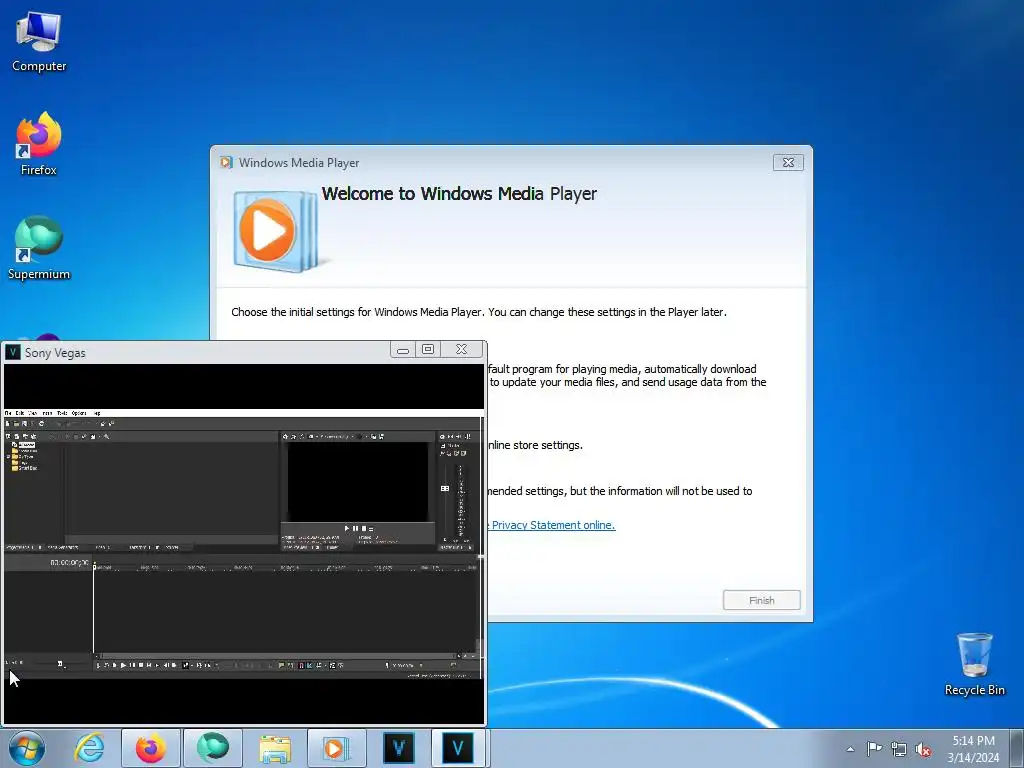The width and height of the screenshot is (1024, 768).
Task: Open the Edit menu in Sony Vegas
Action: (x=20, y=413)
